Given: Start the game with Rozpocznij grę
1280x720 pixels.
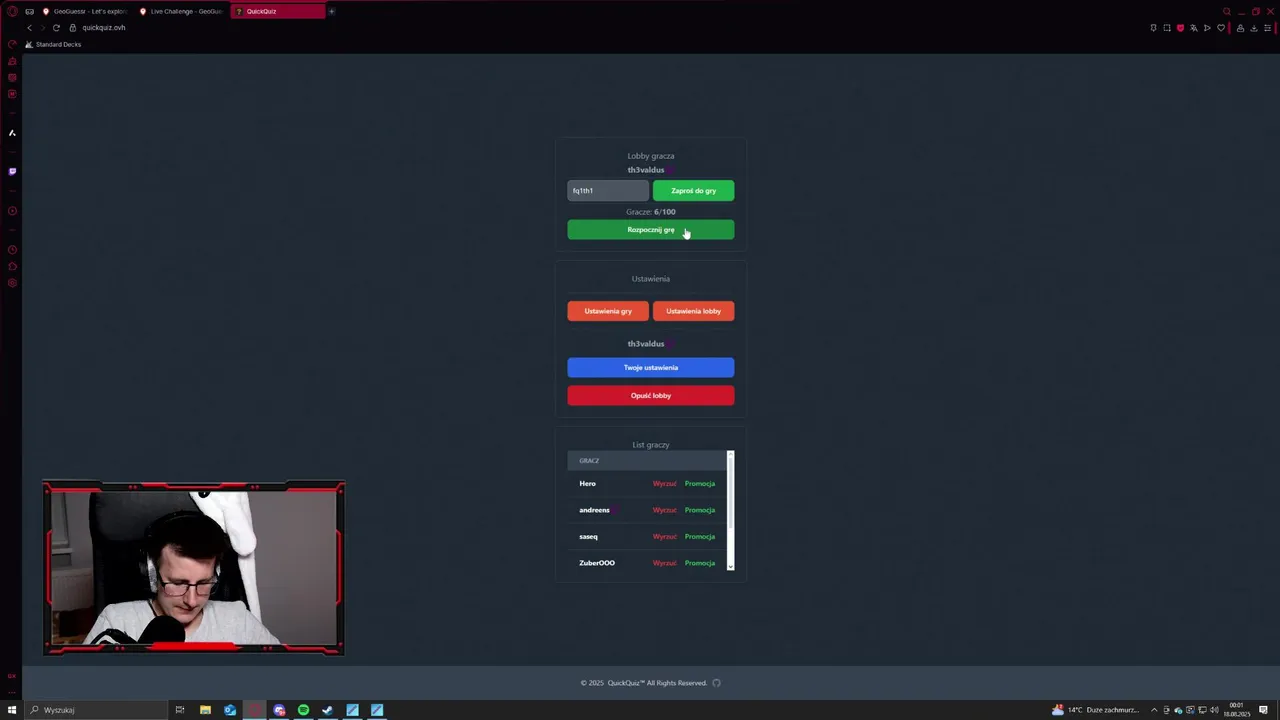Looking at the screenshot, I should tap(650, 230).
